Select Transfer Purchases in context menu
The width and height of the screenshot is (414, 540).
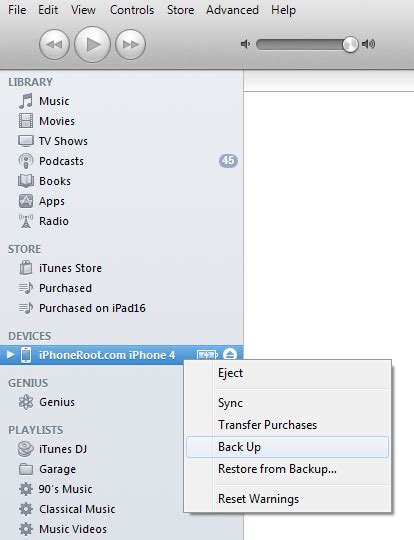pyautogui.click(x=287, y=425)
